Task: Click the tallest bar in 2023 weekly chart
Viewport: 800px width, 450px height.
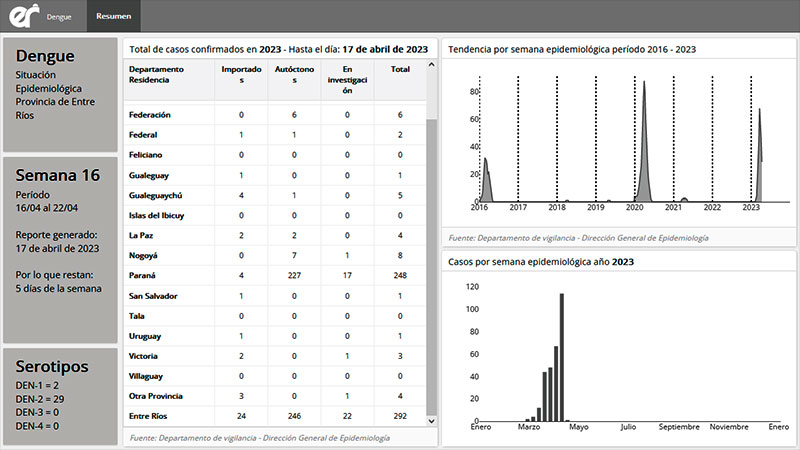Action: coord(562,355)
